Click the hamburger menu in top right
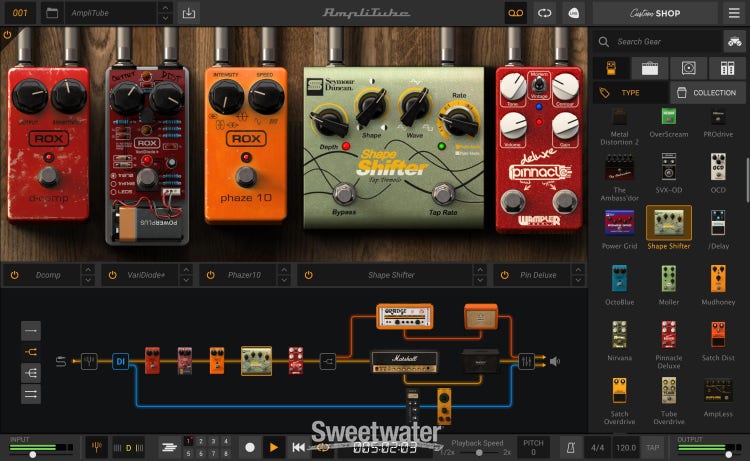750x461 pixels. [733, 13]
